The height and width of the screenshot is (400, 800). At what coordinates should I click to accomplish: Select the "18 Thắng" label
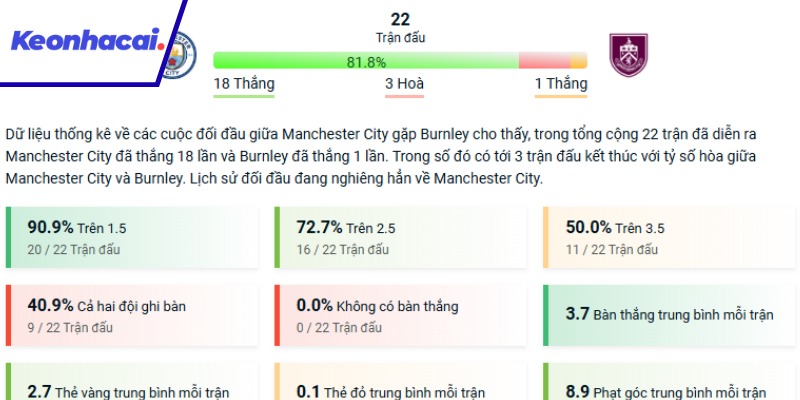coord(244,84)
